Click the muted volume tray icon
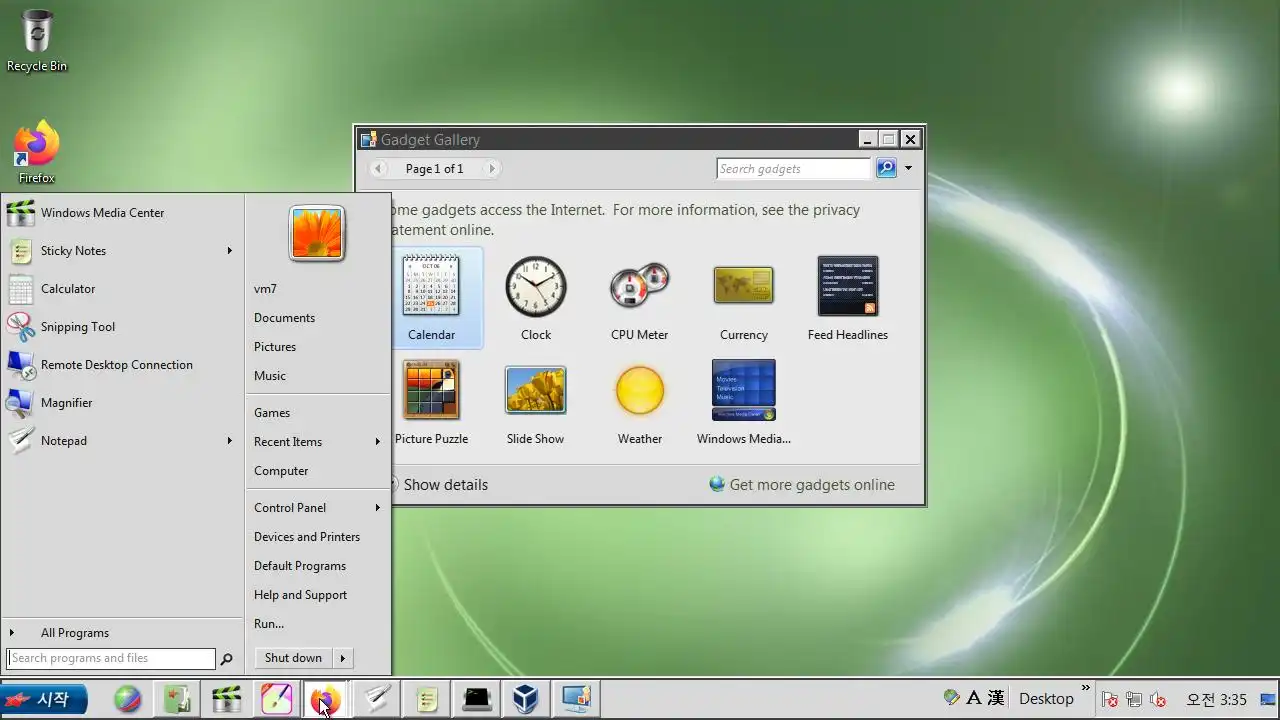 [x=1159, y=699]
